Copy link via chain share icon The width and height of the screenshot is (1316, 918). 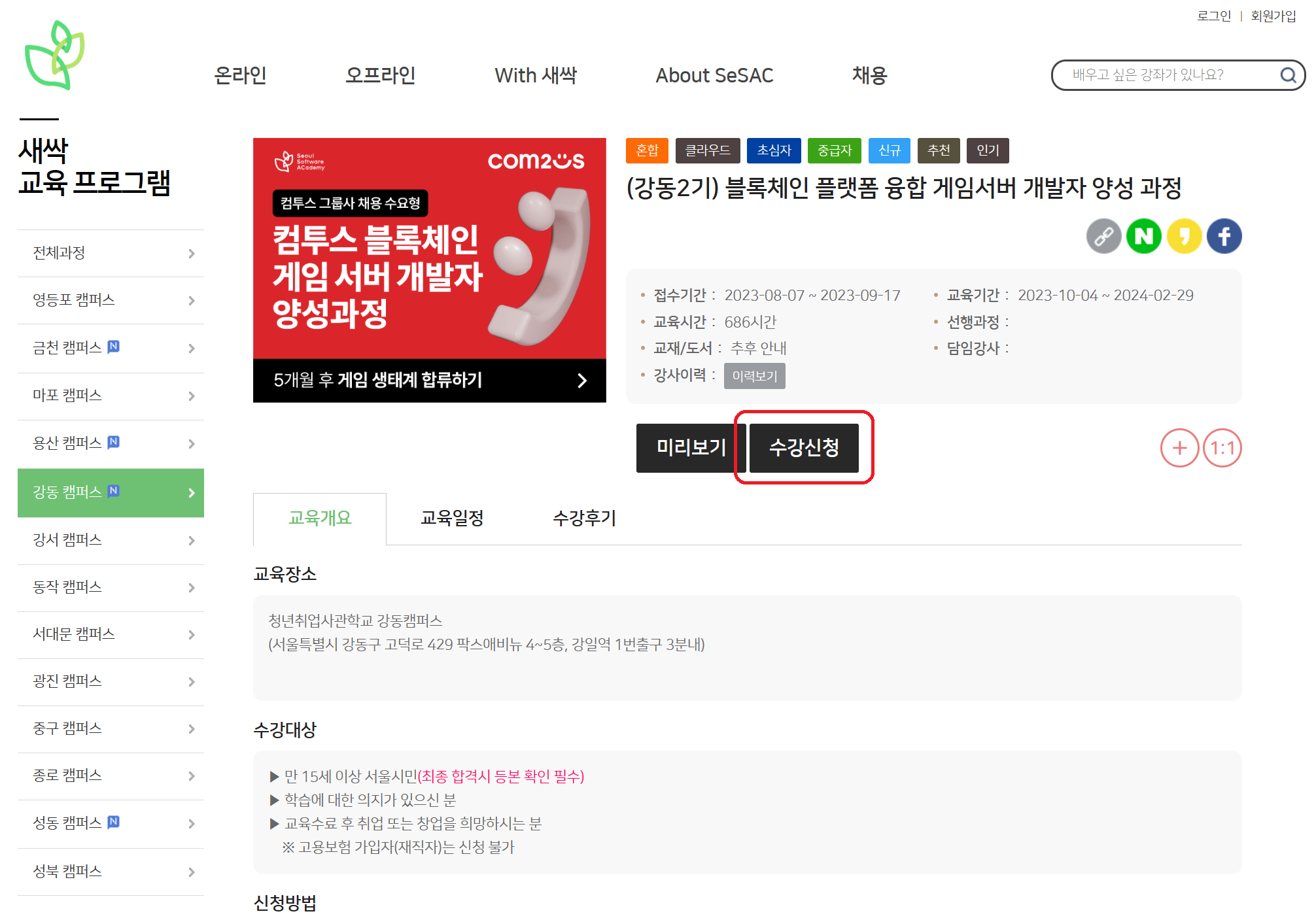pos(1103,236)
